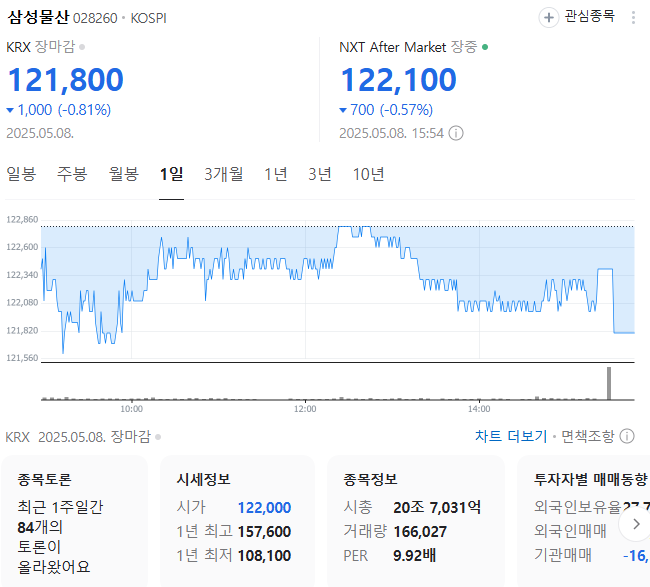Click the 122,860 price axis label
This screenshot has width=650, height=587.
coord(22,219)
